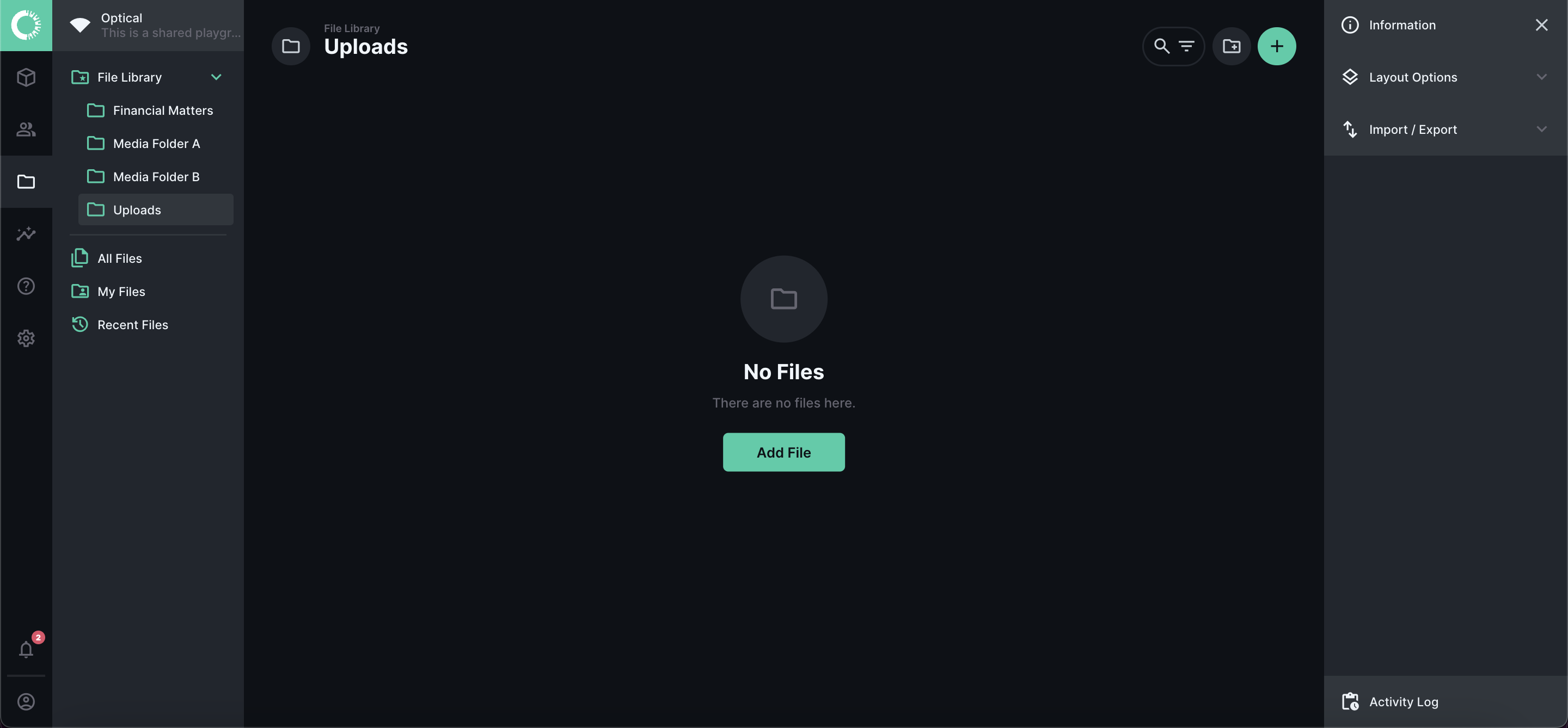Click the Layout Options icon
Screen dimensions: 1568x728
click(1350, 77)
